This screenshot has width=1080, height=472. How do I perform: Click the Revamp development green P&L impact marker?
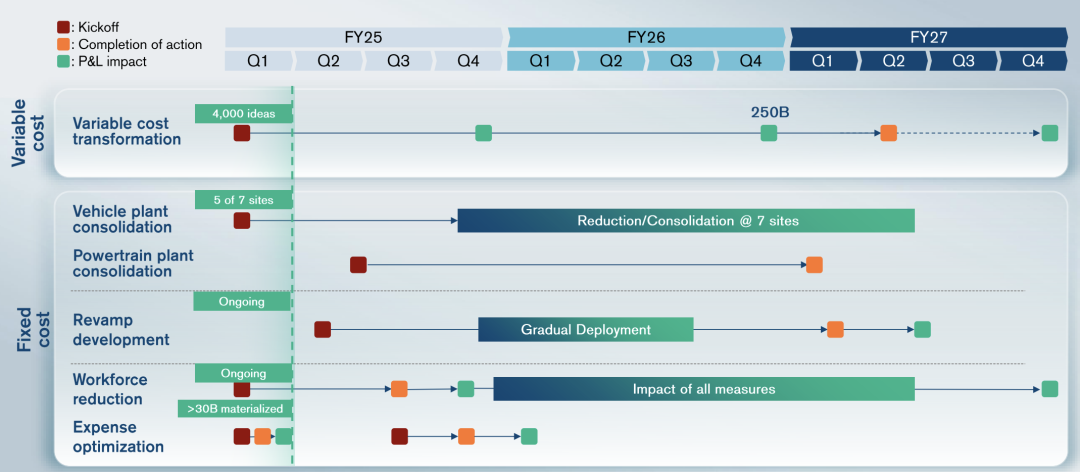pyautogui.click(x=922, y=329)
